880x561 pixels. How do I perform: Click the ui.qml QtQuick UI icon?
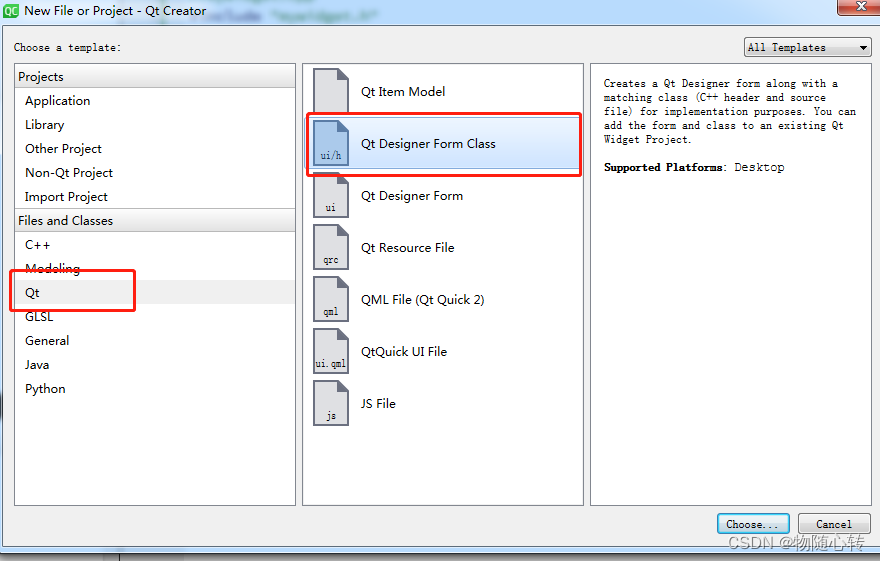point(331,351)
